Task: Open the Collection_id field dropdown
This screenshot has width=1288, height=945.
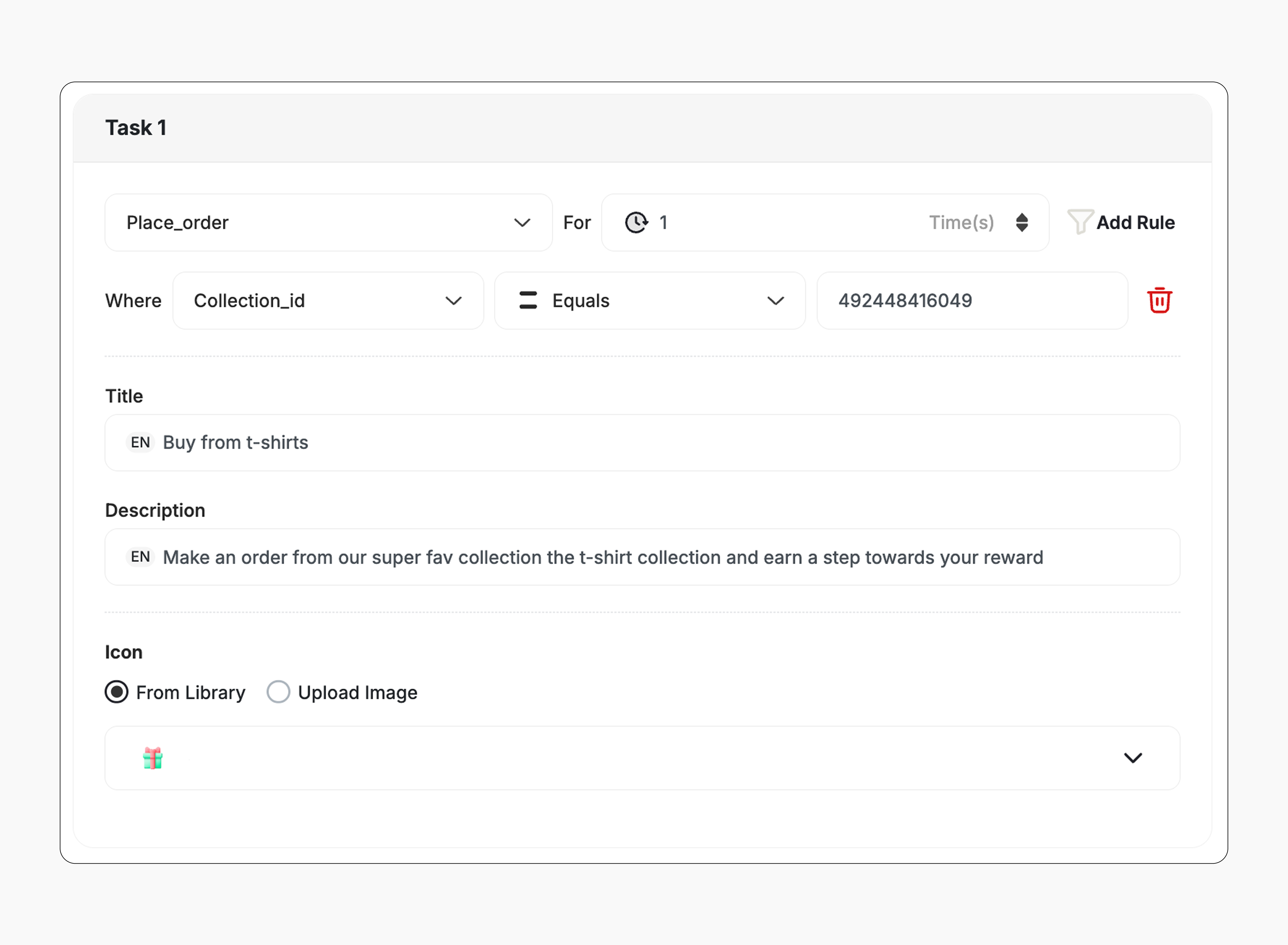Action: click(x=328, y=300)
